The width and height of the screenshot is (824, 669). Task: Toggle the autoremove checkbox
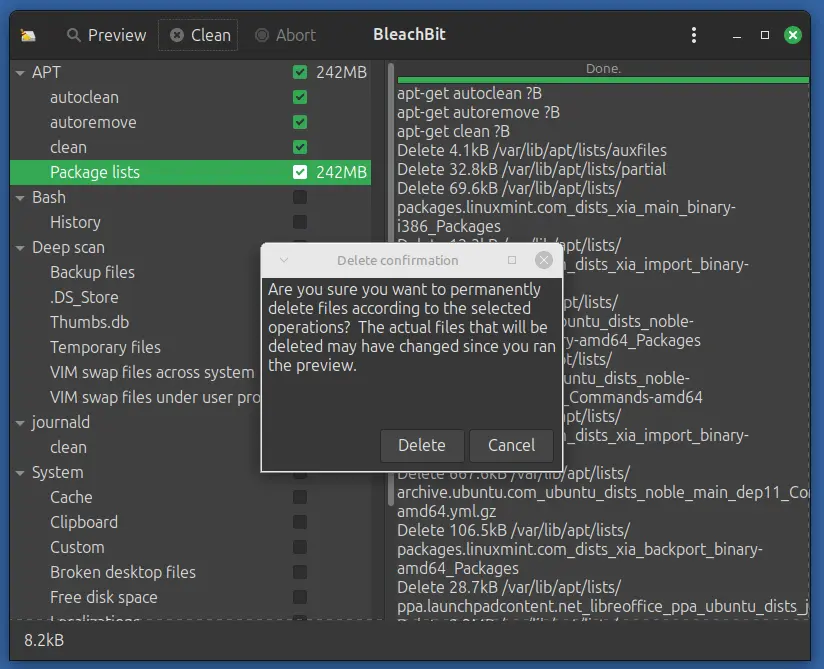300,122
